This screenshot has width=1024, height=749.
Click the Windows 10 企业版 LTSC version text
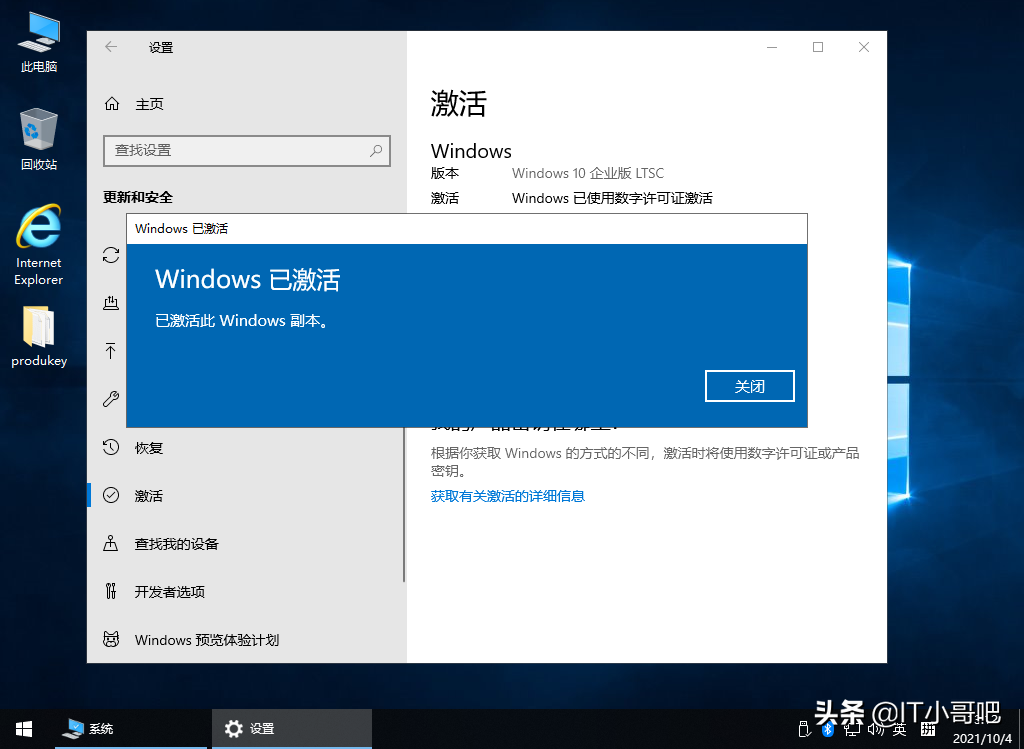click(588, 173)
